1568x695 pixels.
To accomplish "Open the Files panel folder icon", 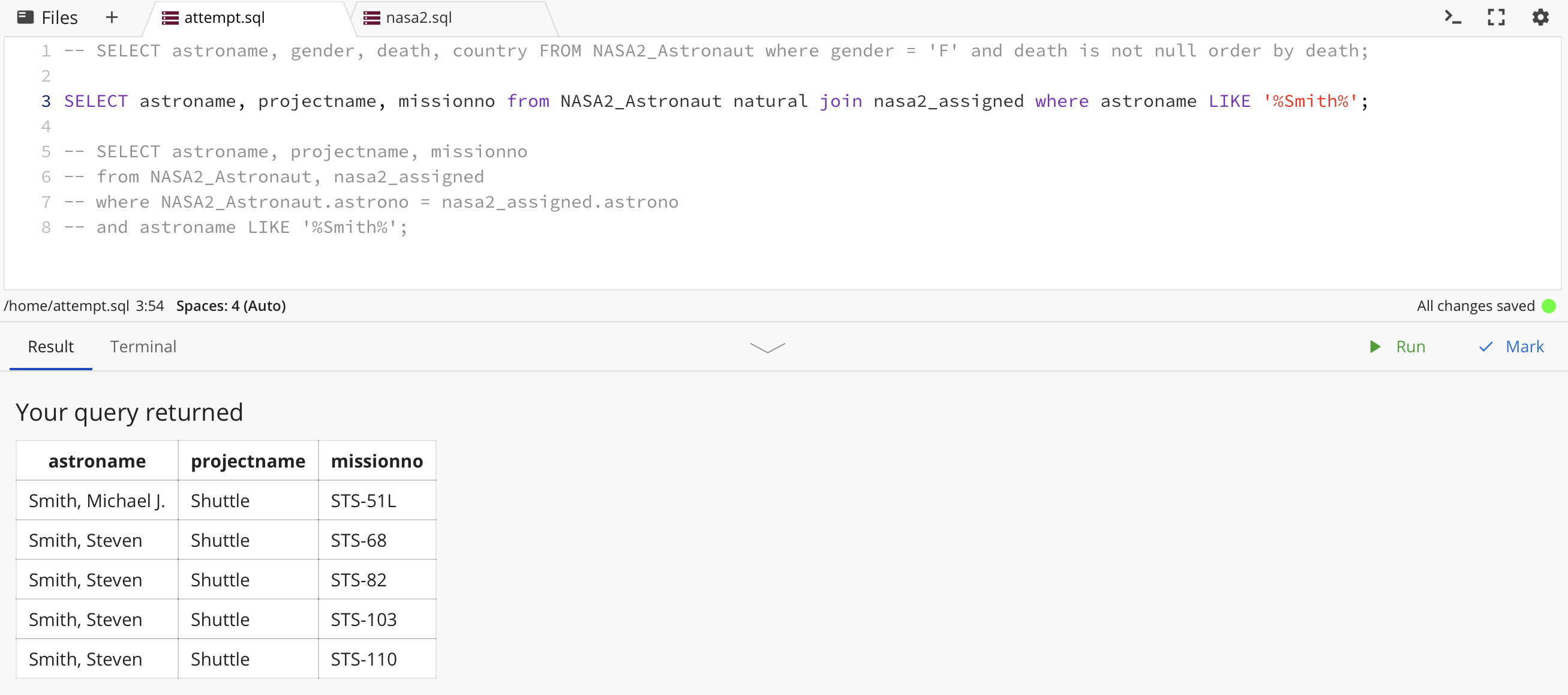I will tap(25, 17).
